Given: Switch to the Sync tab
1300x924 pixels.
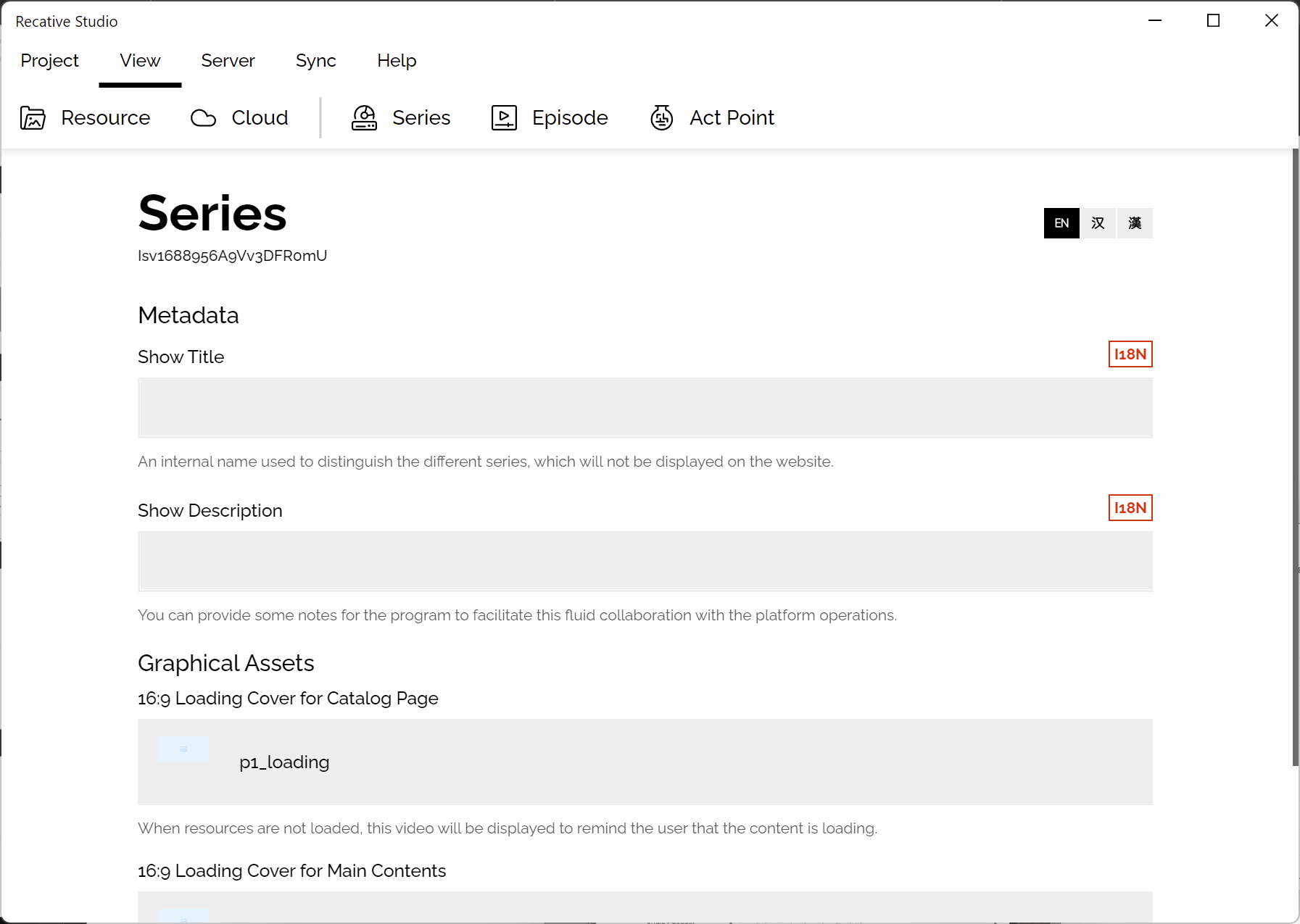Looking at the screenshot, I should (x=315, y=61).
